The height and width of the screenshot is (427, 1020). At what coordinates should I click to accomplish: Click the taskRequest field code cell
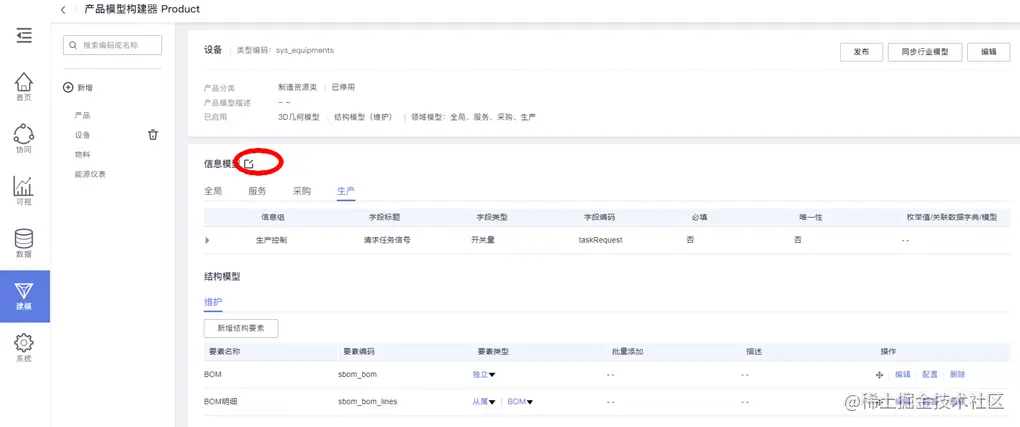click(600, 240)
